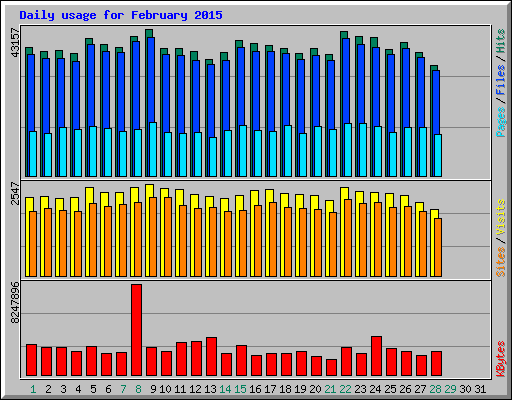Click the 'Pages' legend label
512x400 pixels.
[501, 122]
